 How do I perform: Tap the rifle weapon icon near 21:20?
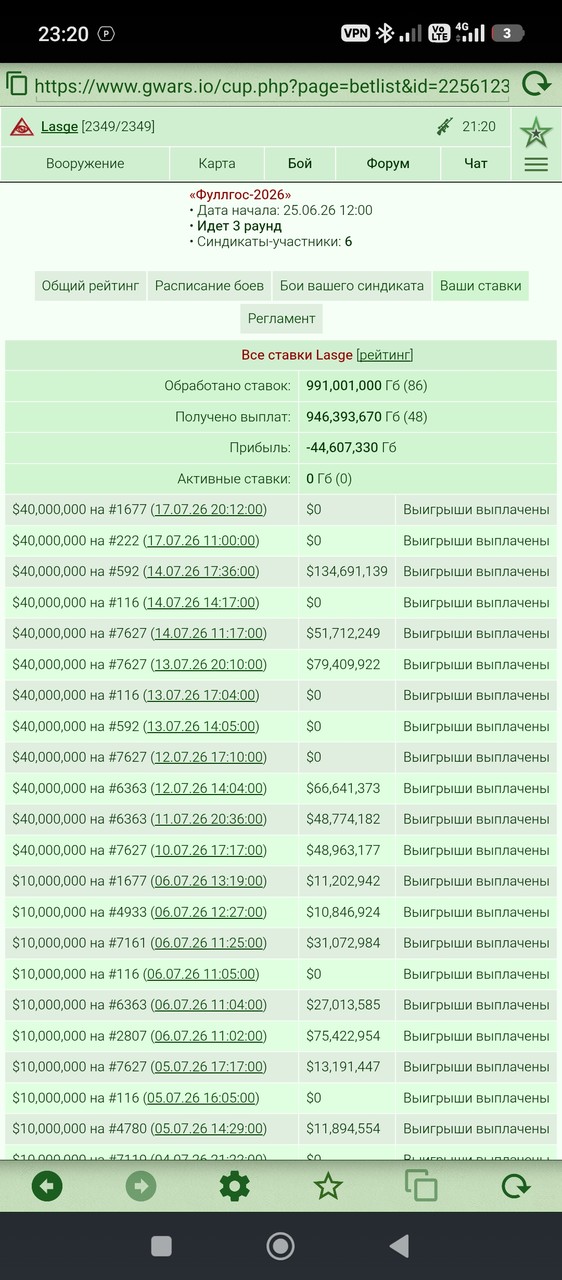[x=445, y=127]
